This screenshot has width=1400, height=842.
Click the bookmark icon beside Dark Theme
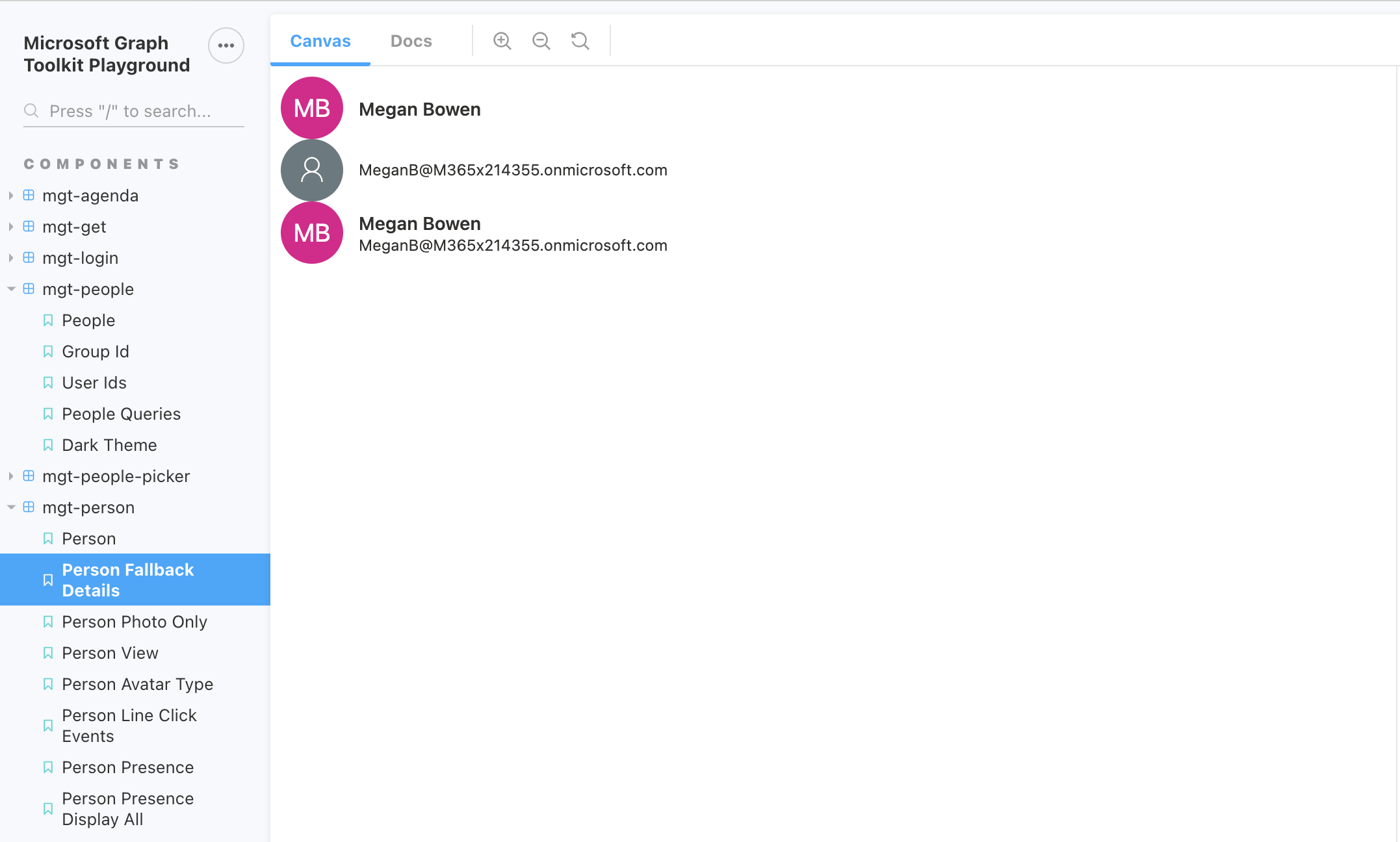[x=48, y=445]
